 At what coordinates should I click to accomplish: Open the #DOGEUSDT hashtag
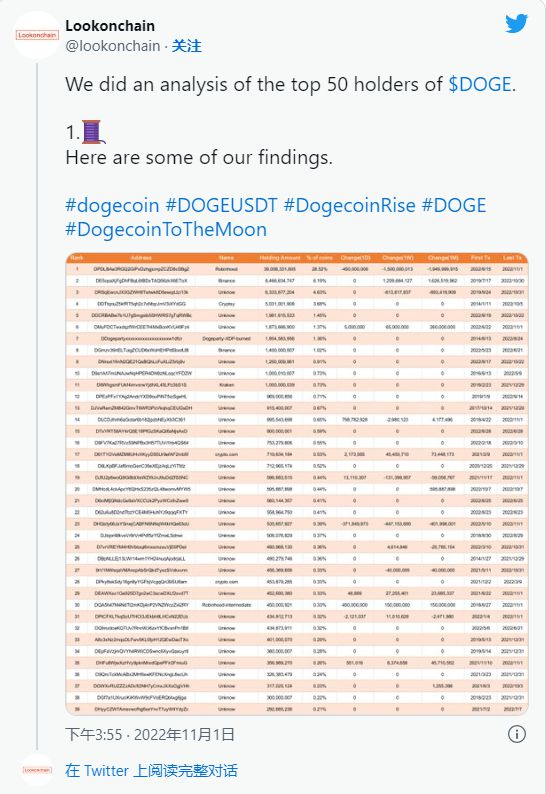coord(221,205)
